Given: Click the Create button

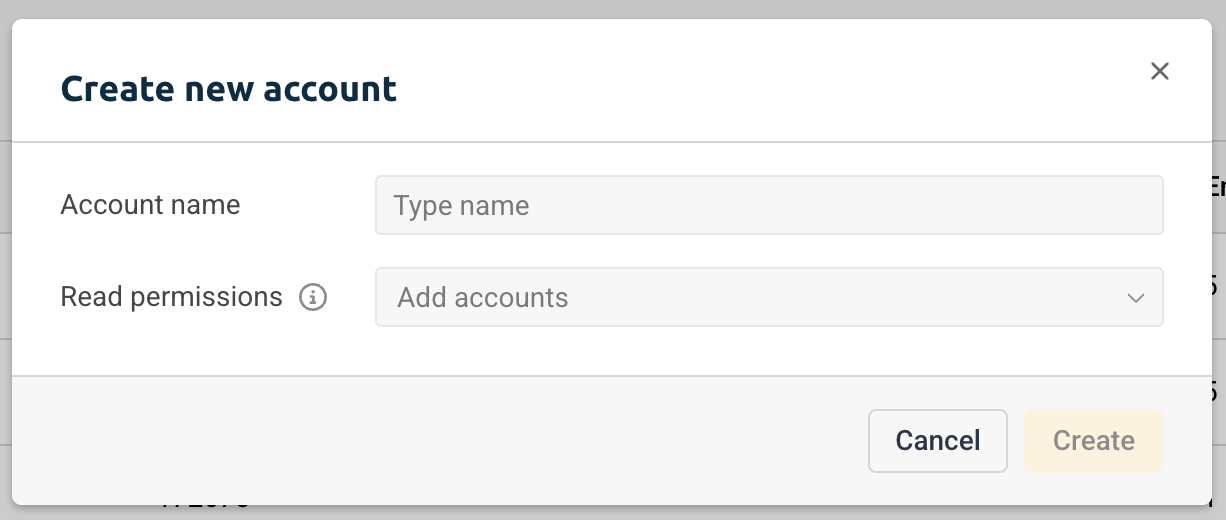Looking at the screenshot, I should coord(1094,441).
